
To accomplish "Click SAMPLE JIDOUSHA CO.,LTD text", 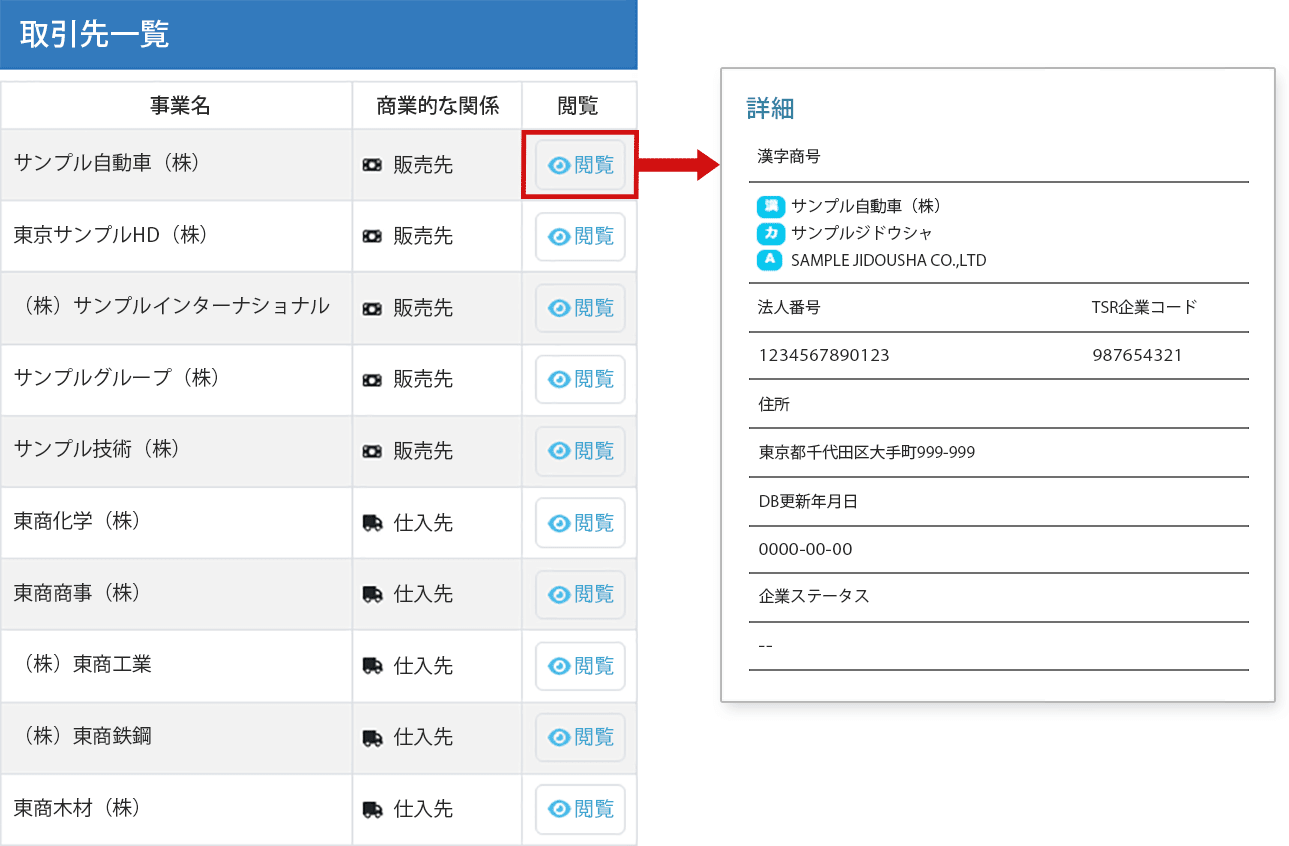I will [889, 261].
